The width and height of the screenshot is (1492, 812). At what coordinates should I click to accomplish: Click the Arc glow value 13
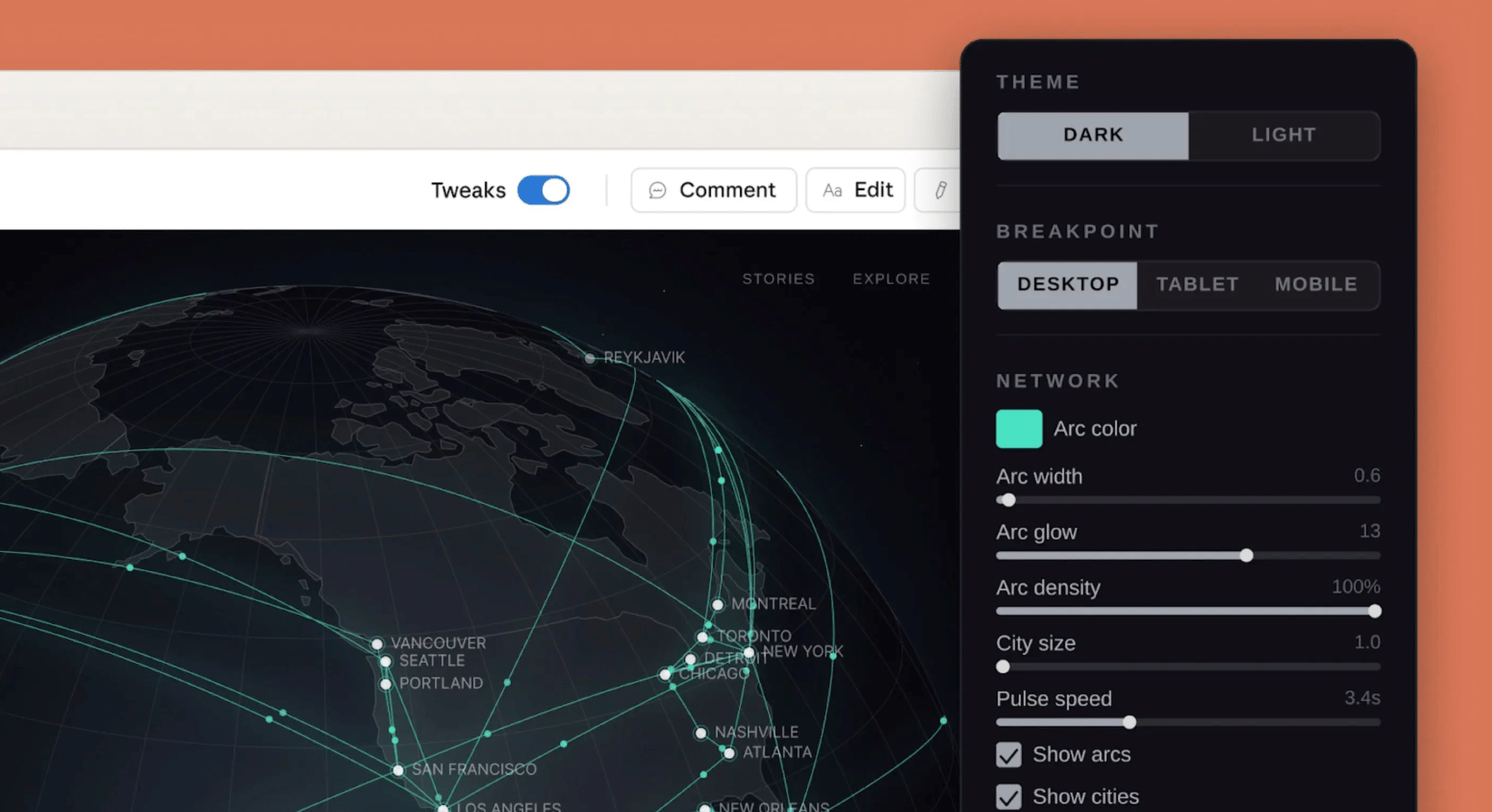[x=1370, y=531]
